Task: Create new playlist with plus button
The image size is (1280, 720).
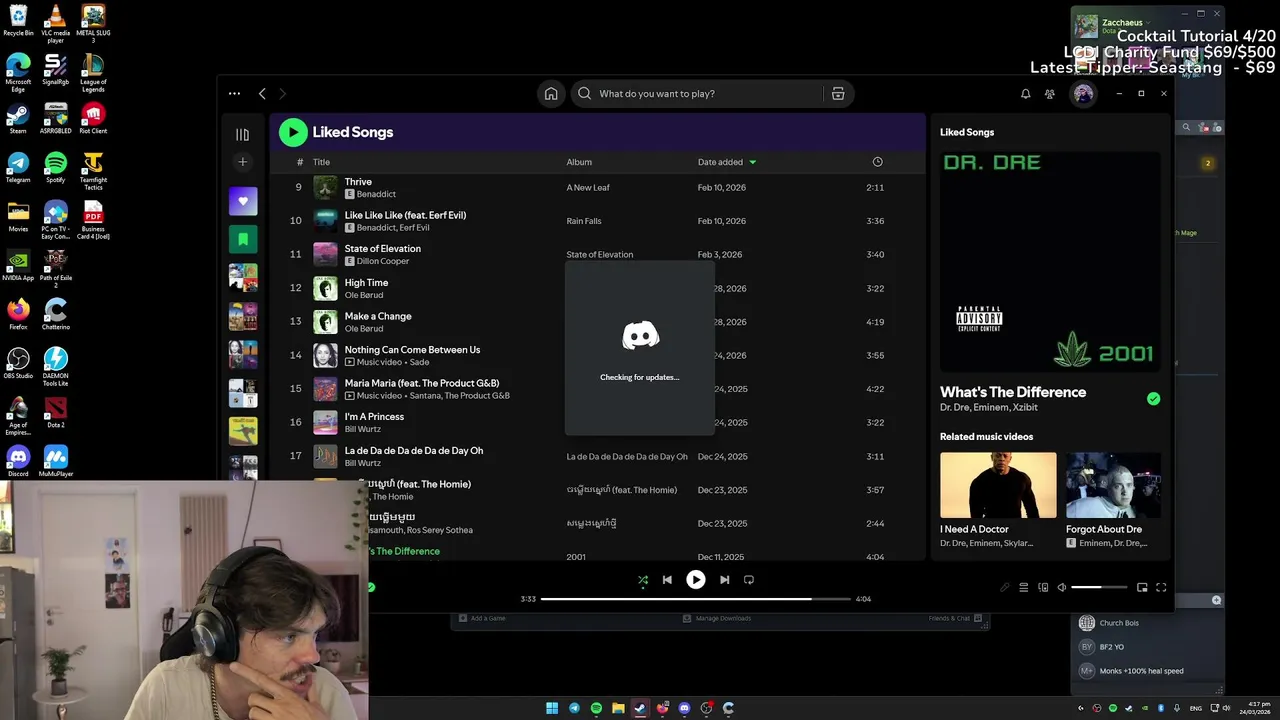Action: [242, 162]
